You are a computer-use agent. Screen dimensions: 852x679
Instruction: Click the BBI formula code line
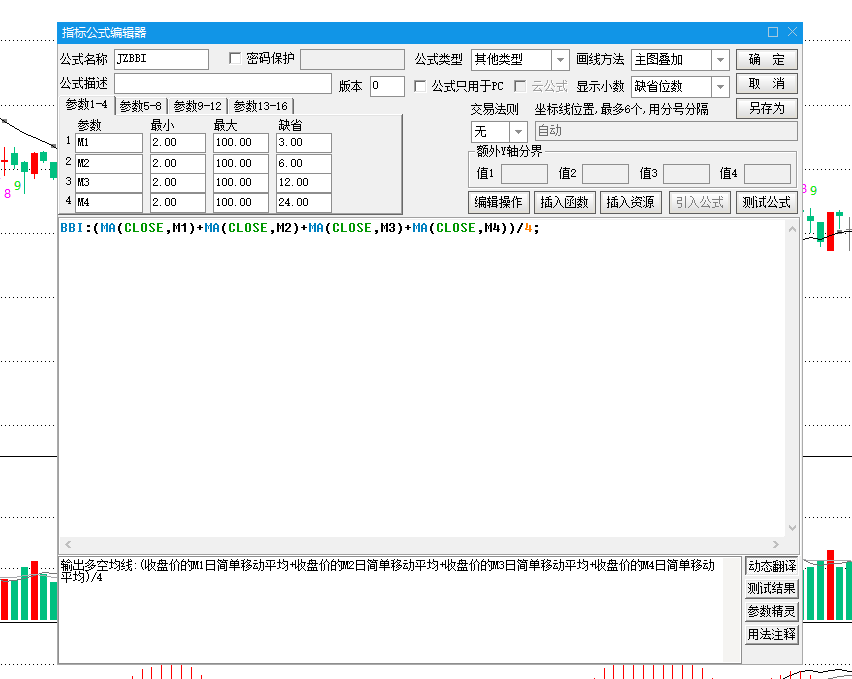300,228
